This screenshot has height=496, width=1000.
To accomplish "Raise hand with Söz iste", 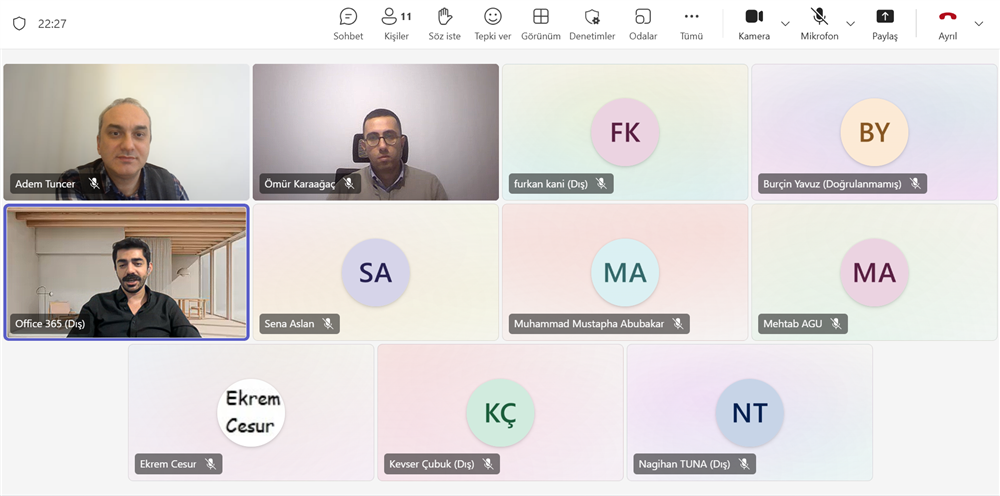I will point(445,23).
